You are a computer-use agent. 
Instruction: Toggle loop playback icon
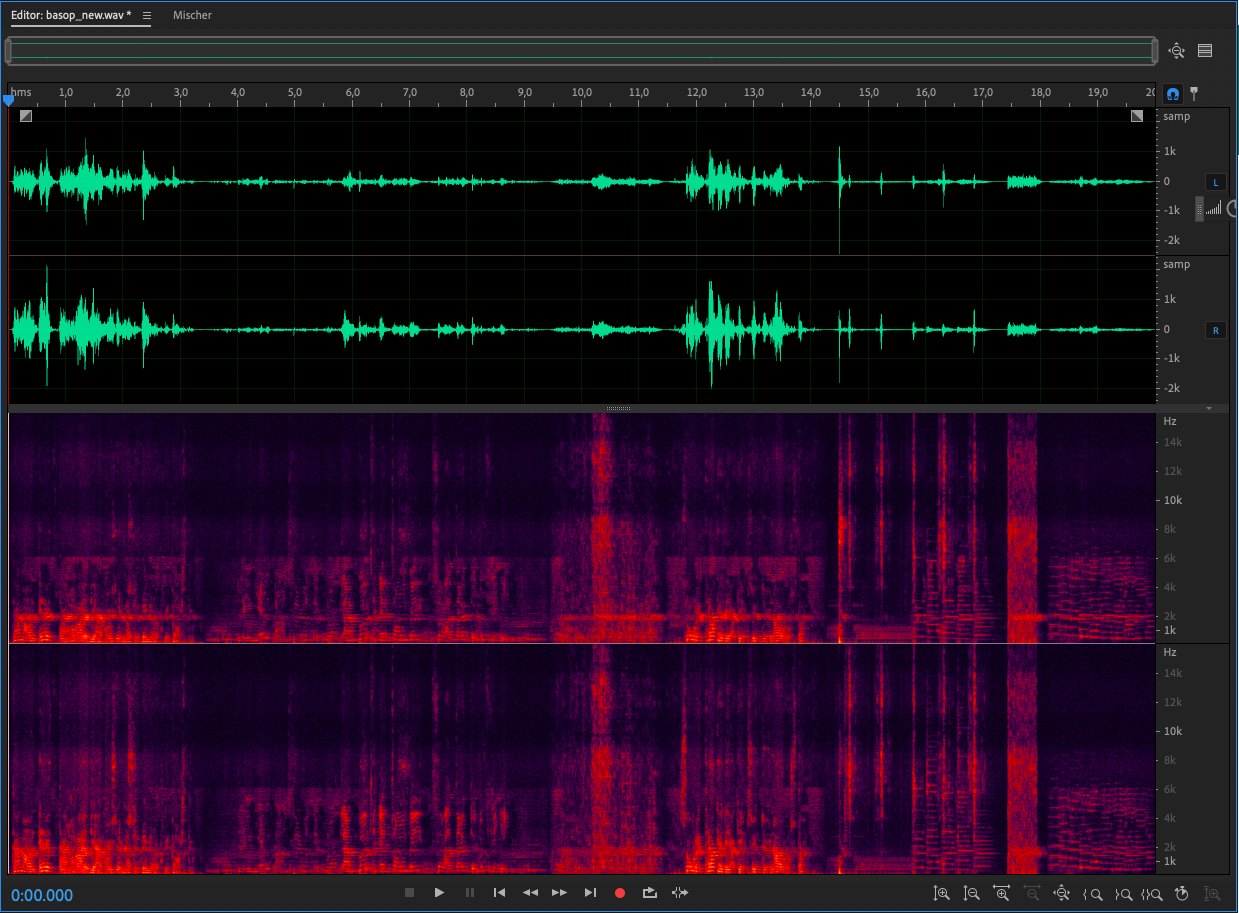[x=650, y=893]
